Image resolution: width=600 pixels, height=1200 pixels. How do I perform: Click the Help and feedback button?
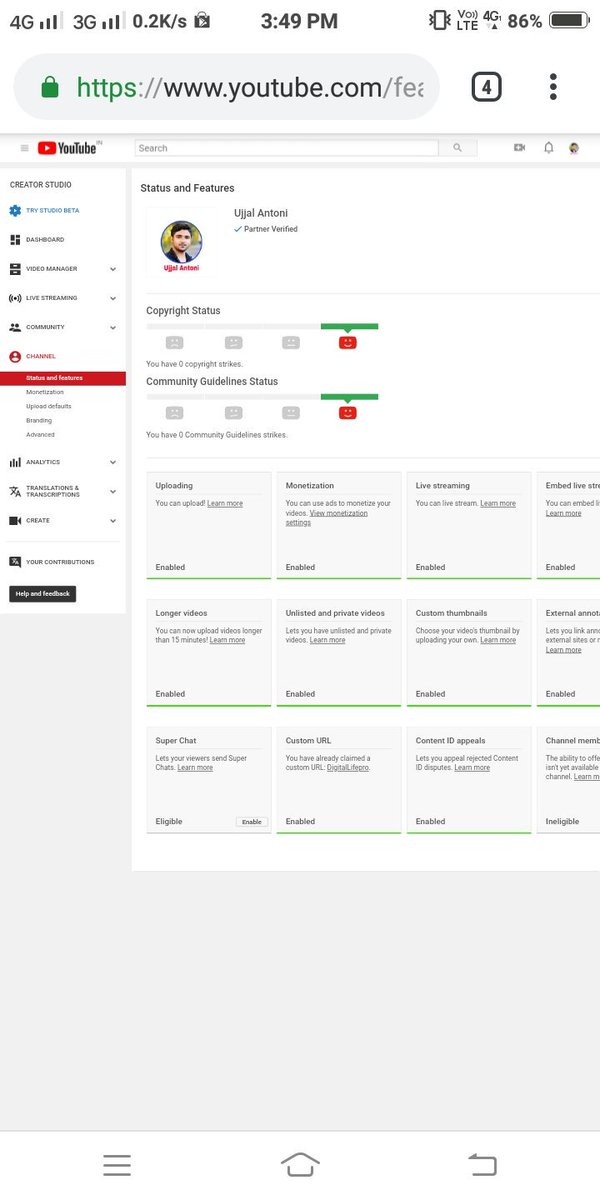click(43, 594)
